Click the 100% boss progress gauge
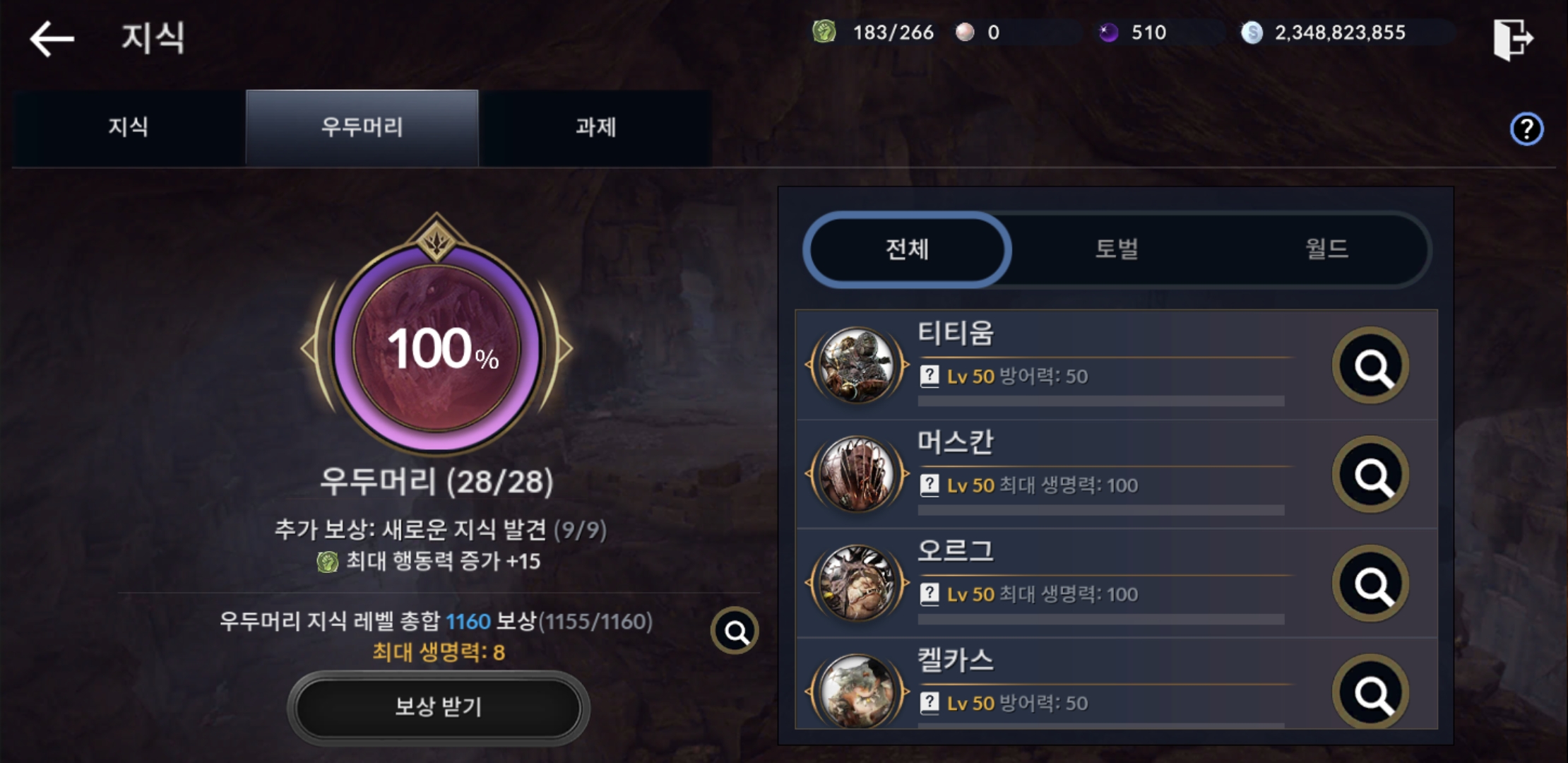Screen dimensions: 1568x763 436,348
